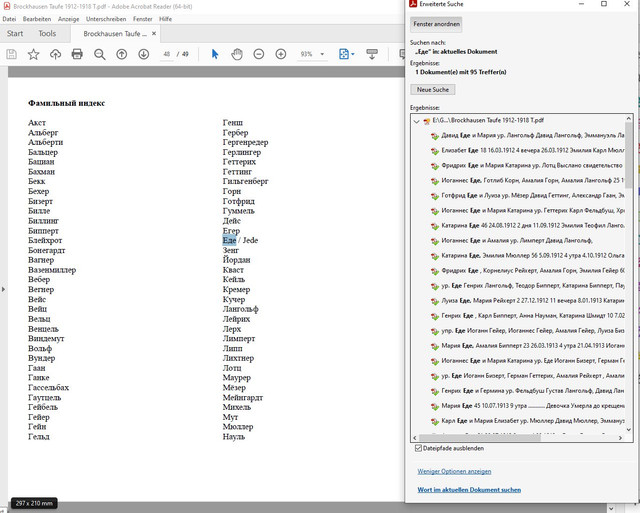Click the Neue Suche button

tap(433, 89)
